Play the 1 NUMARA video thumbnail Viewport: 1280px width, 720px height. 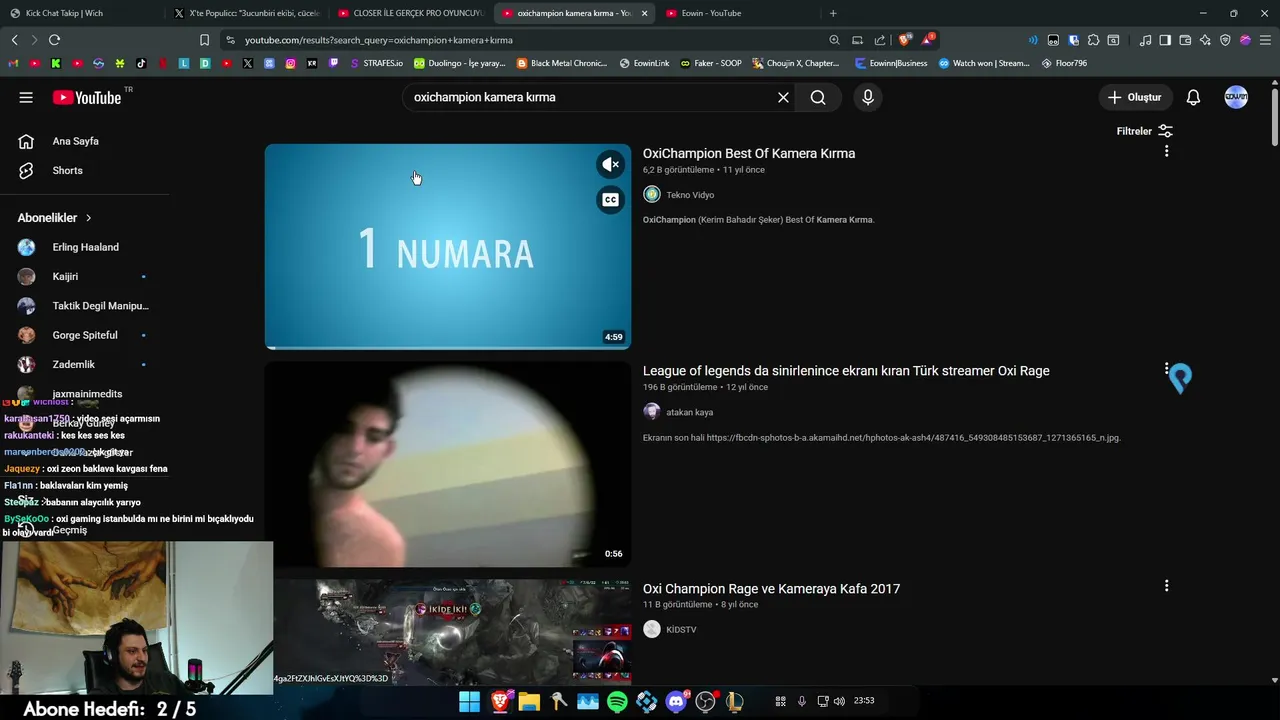pos(447,246)
